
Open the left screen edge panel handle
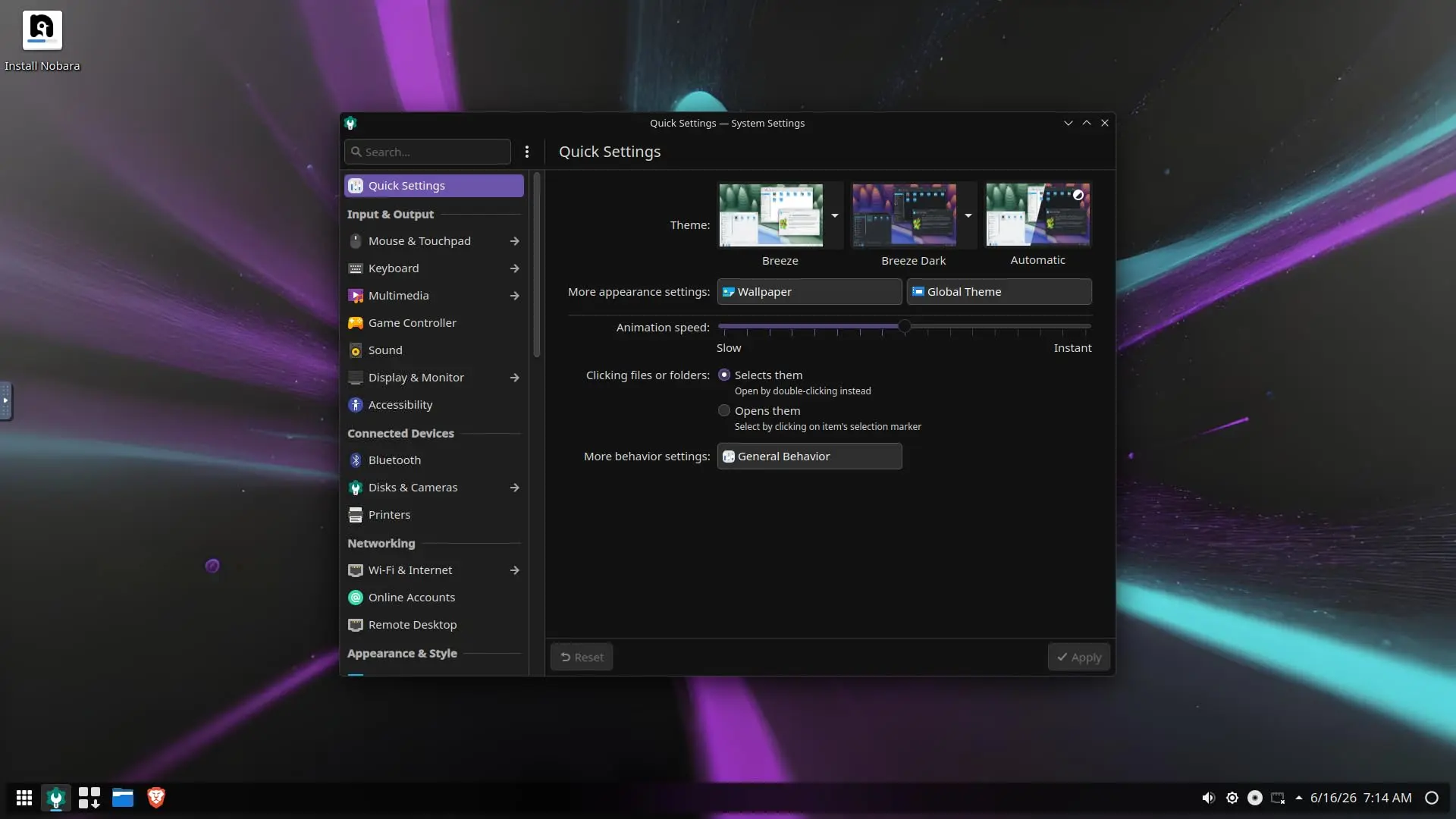5,400
